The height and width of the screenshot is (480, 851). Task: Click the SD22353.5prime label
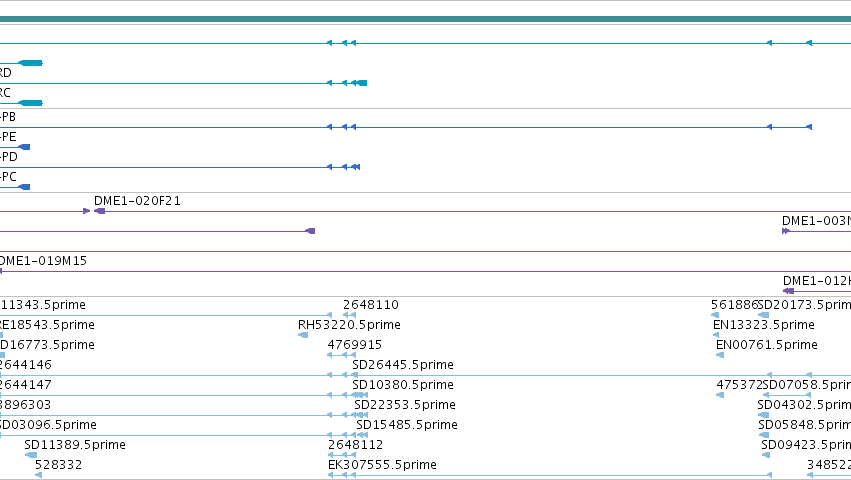405,405
